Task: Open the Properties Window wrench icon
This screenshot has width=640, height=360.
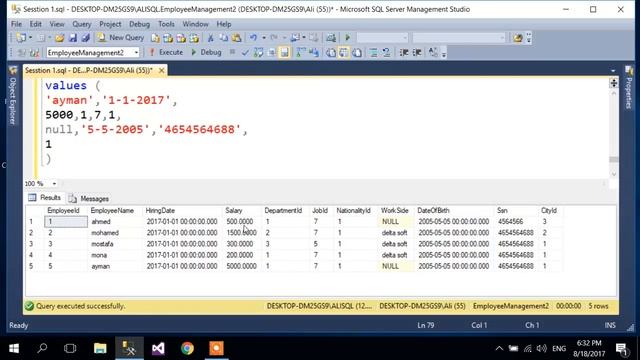Action: [x=518, y=38]
